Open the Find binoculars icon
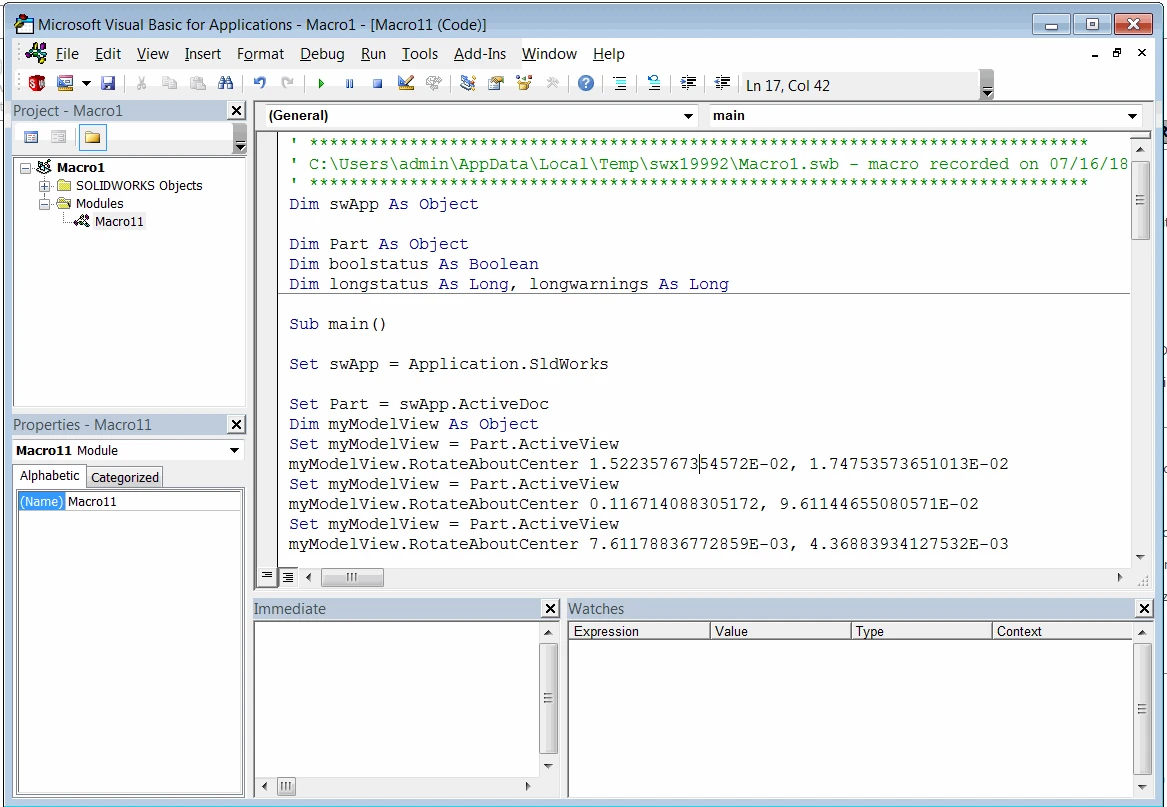Screen dimensions: 1167x807 tap(225, 84)
